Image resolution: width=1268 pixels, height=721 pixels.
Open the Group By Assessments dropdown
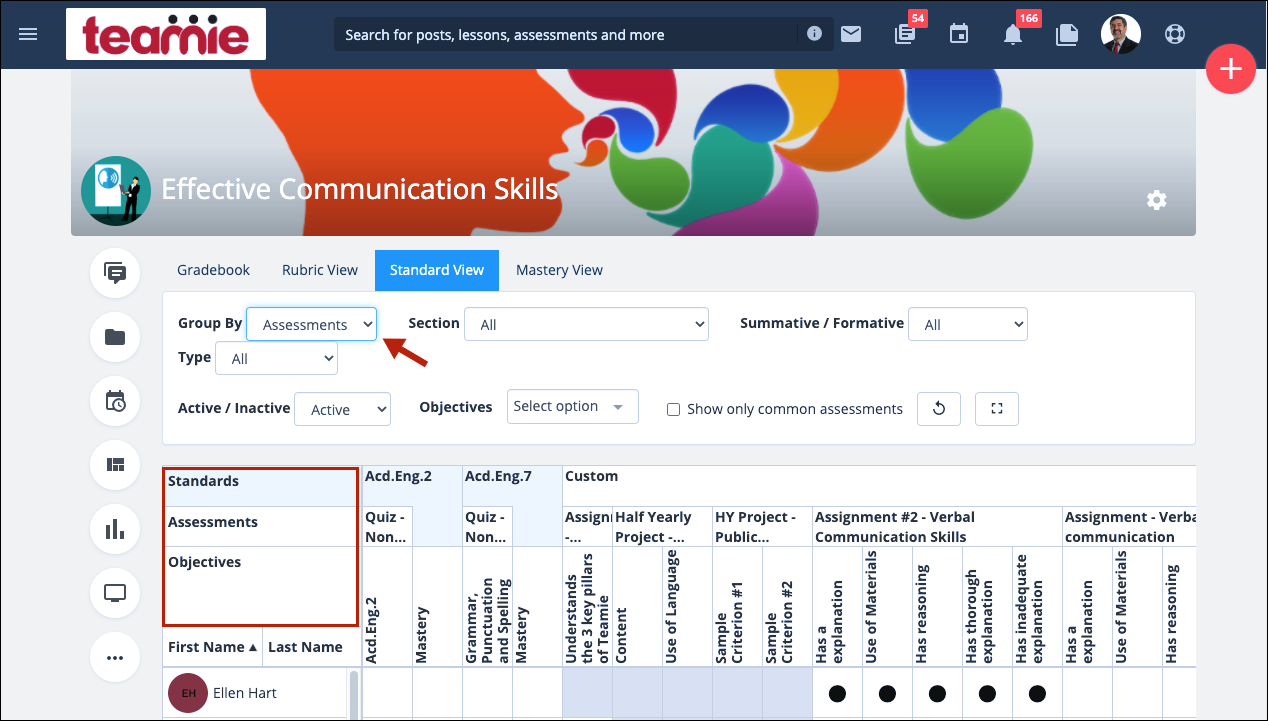[312, 324]
